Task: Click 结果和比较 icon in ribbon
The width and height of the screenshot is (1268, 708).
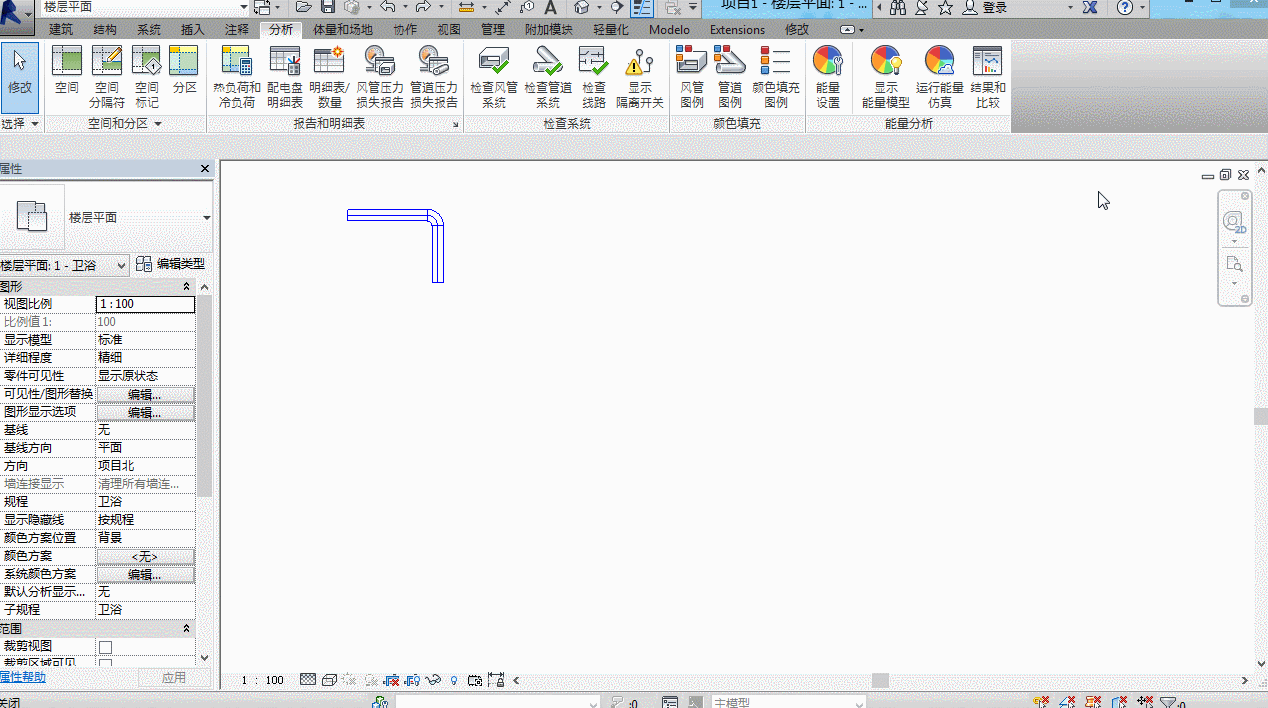Action: point(988,76)
